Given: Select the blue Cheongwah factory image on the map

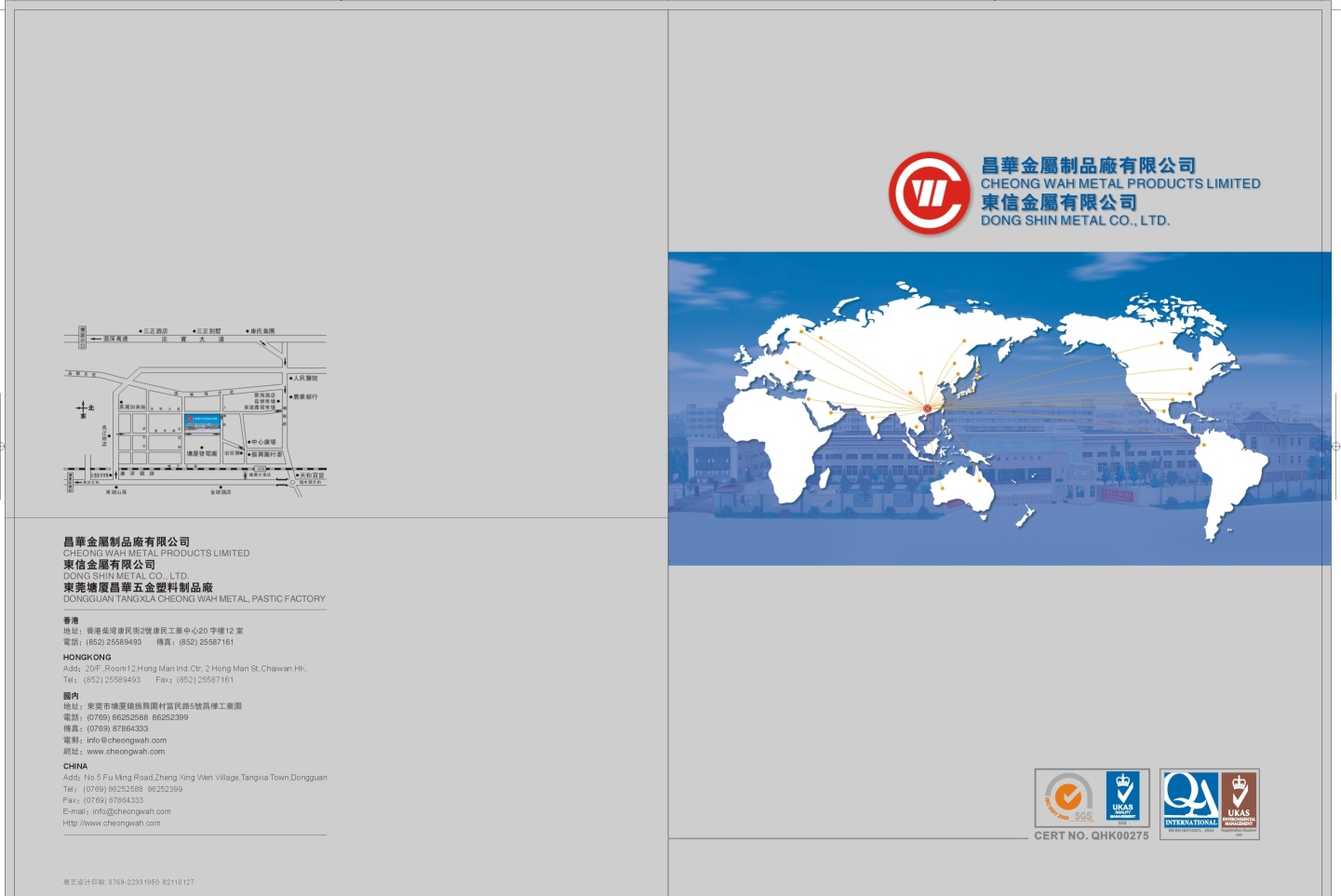Looking at the screenshot, I should coord(202,424).
